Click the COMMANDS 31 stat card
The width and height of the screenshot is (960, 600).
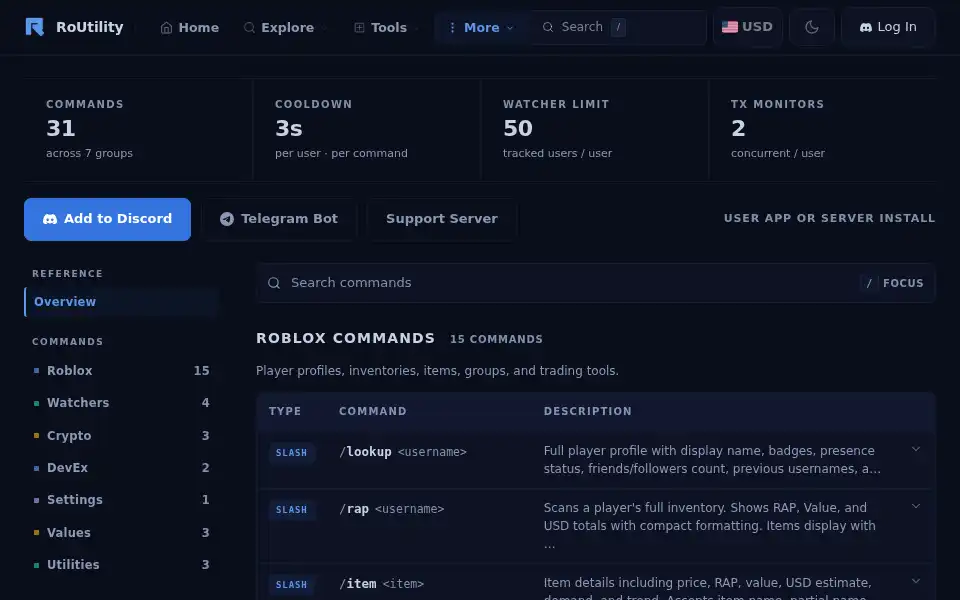tap(138, 129)
